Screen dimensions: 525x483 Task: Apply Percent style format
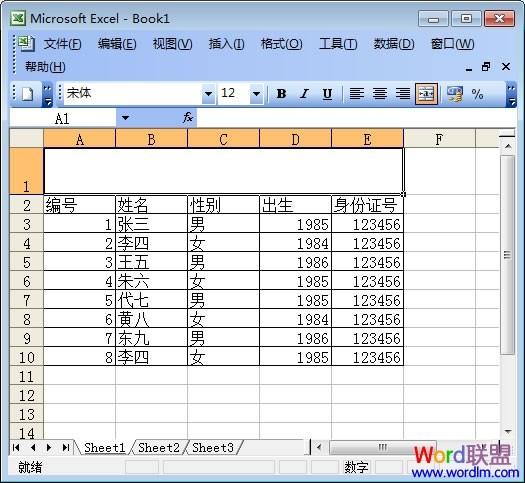click(477, 94)
